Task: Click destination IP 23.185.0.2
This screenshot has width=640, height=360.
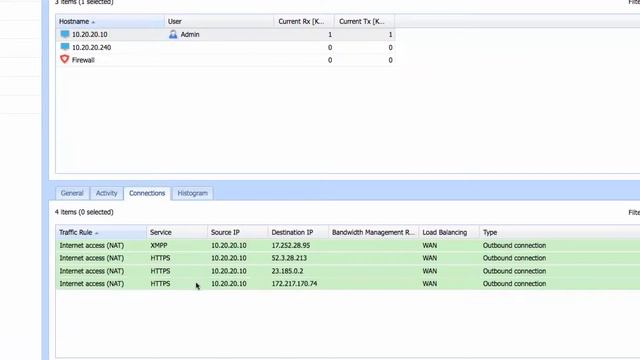Action: coord(287,271)
